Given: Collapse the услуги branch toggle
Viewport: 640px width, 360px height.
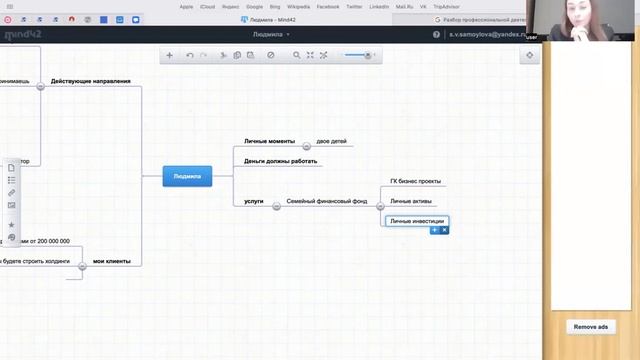Looking at the screenshot, I should point(276,206).
